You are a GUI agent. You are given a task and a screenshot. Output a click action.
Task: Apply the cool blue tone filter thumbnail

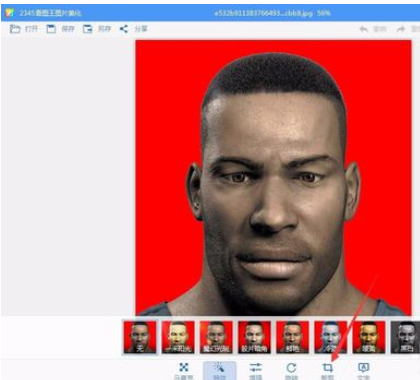[x=331, y=337]
